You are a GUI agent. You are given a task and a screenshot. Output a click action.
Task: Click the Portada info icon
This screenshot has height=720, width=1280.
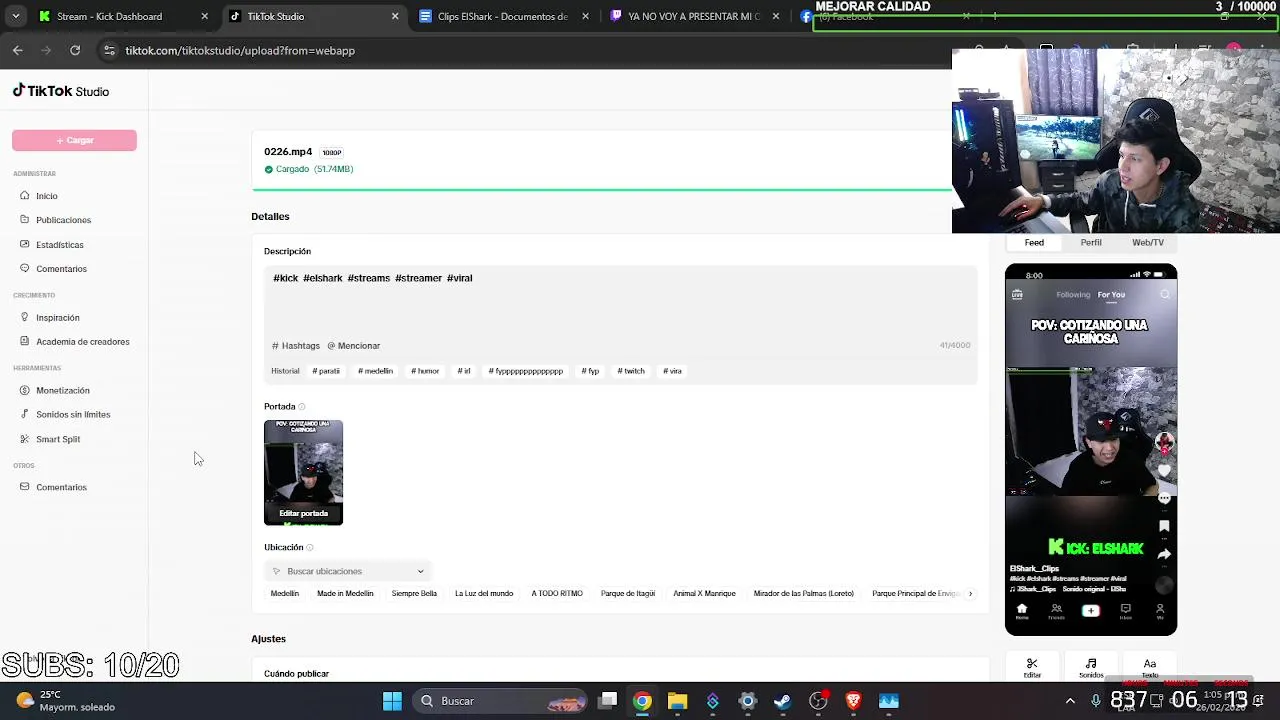point(302,407)
